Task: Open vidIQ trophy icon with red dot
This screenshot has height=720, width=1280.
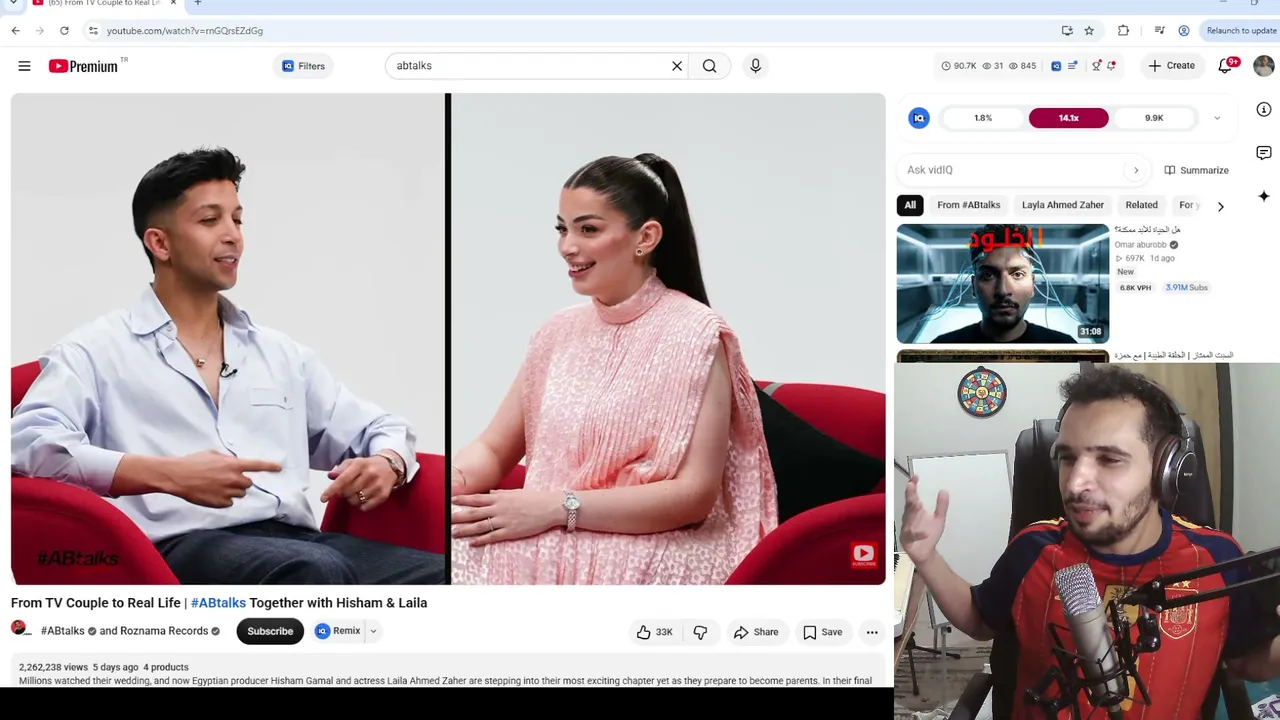Action: click(x=1097, y=66)
